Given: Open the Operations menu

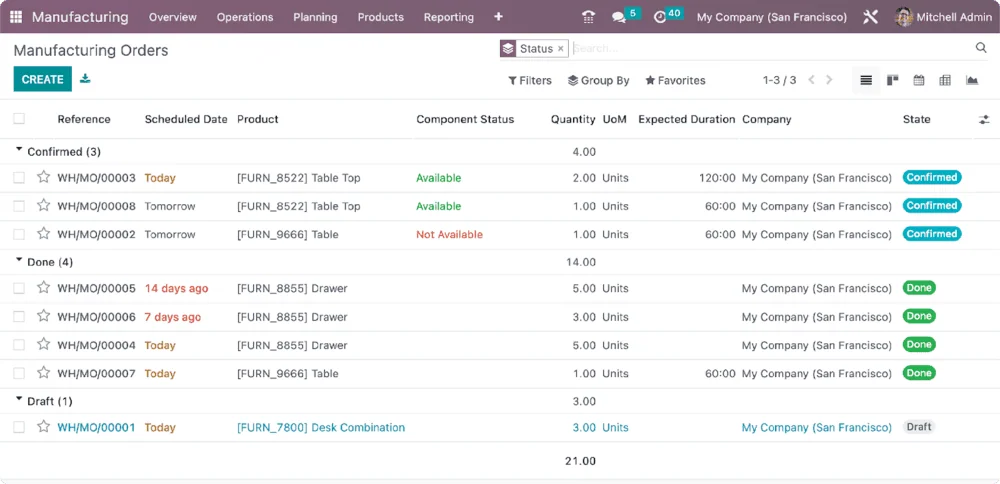Looking at the screenshot, I should point(245,17).
